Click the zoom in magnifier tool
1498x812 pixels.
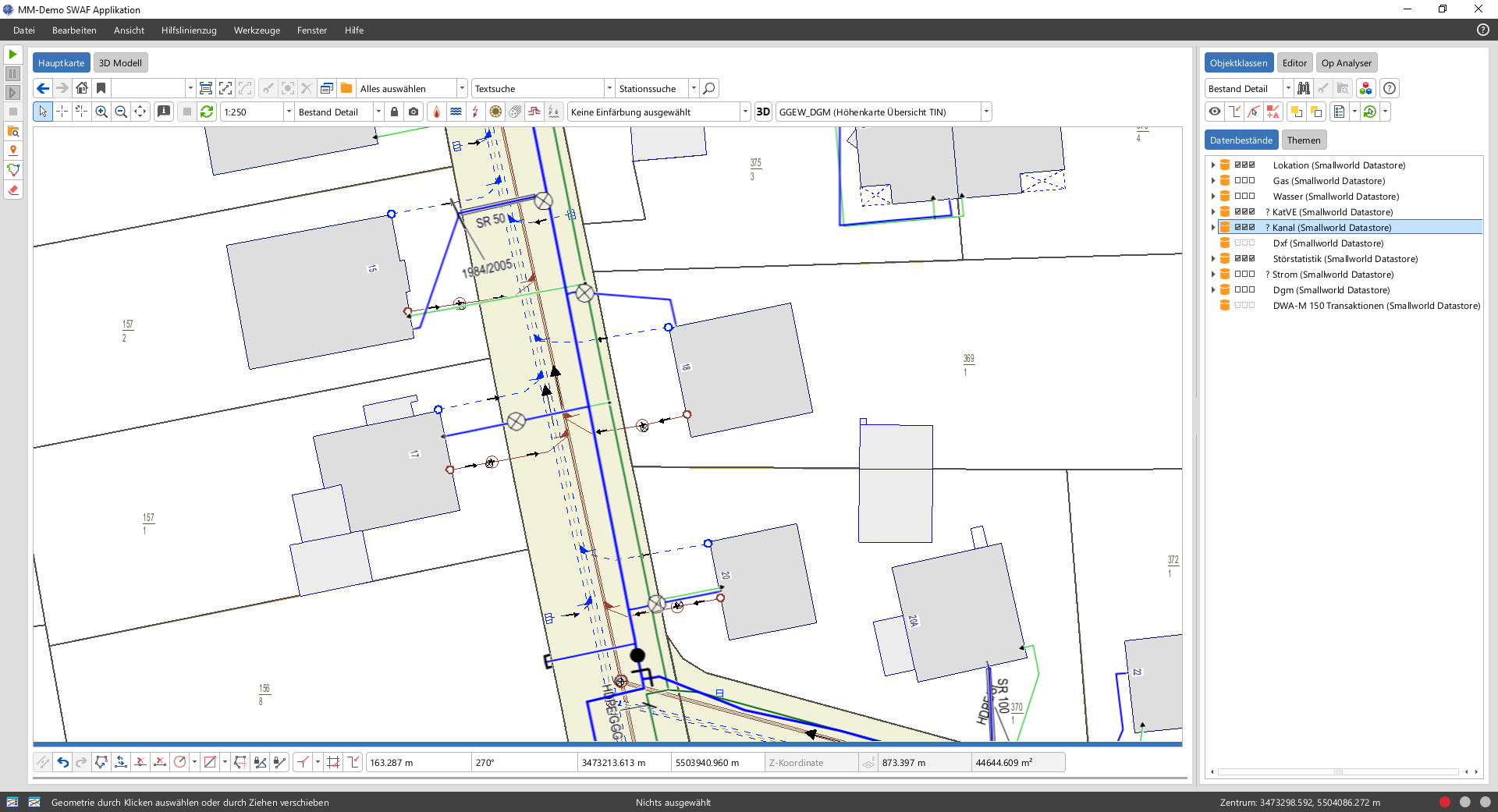click(101, 112)
